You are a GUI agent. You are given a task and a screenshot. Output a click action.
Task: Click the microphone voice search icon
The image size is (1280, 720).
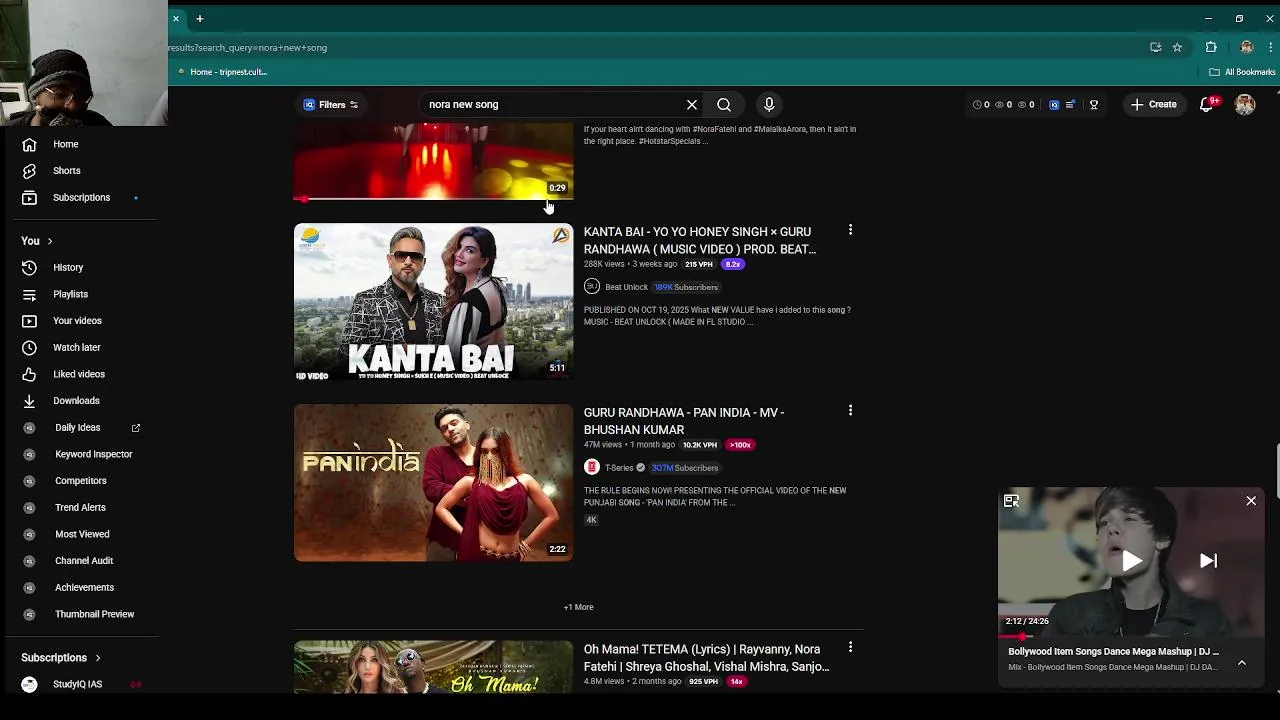click(x=769, y=104)
